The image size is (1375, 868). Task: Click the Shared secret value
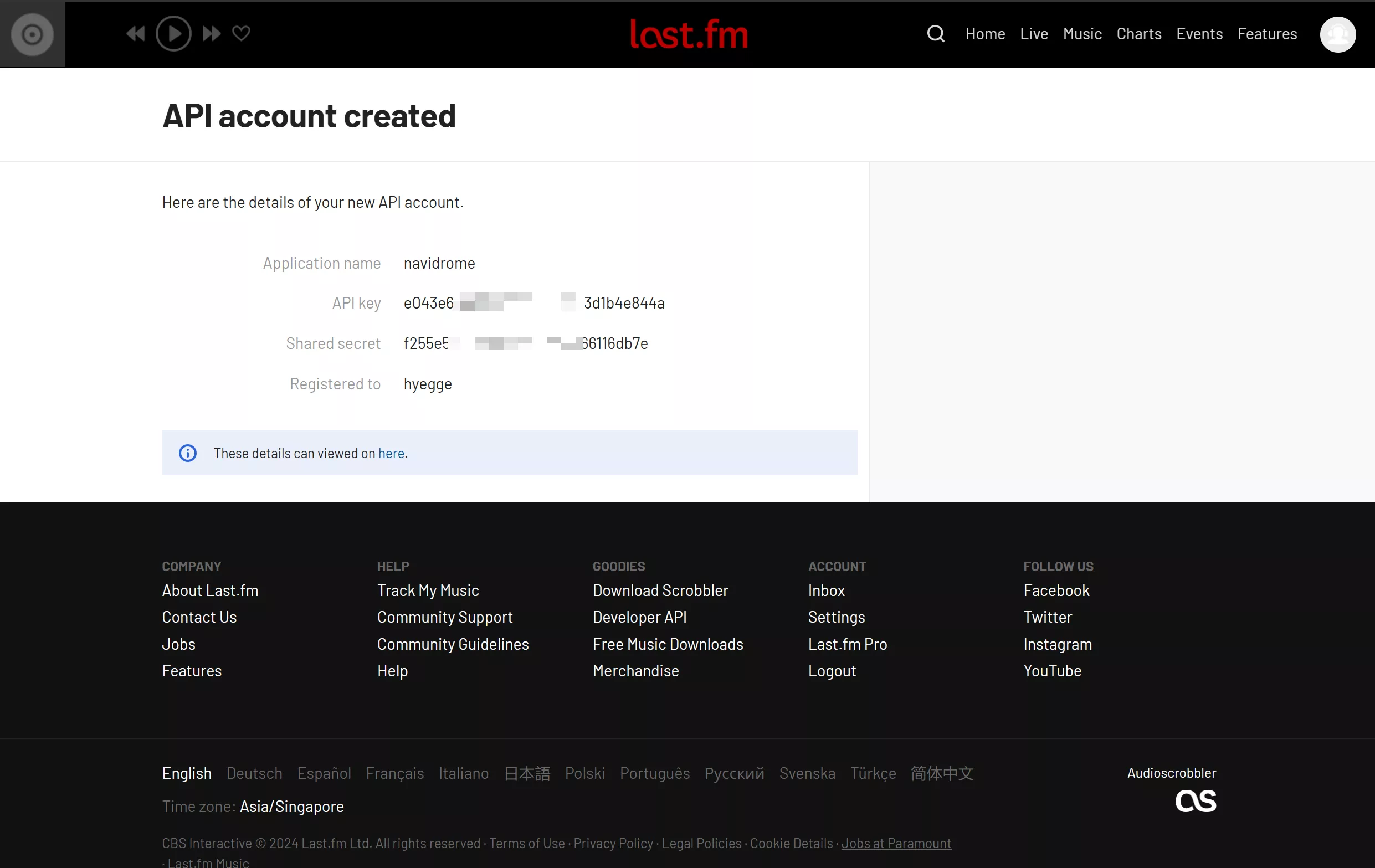[x=526, y=343]
